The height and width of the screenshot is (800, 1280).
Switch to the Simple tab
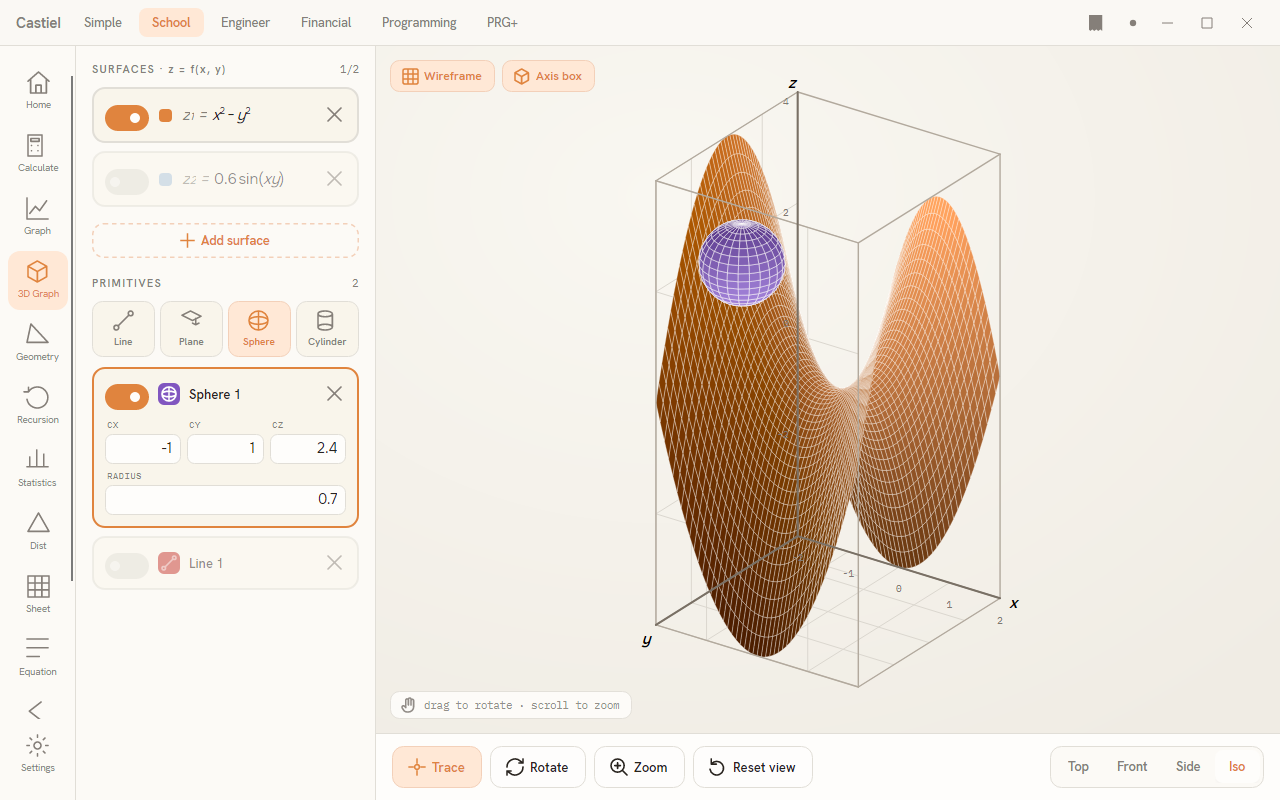point(103,22)
